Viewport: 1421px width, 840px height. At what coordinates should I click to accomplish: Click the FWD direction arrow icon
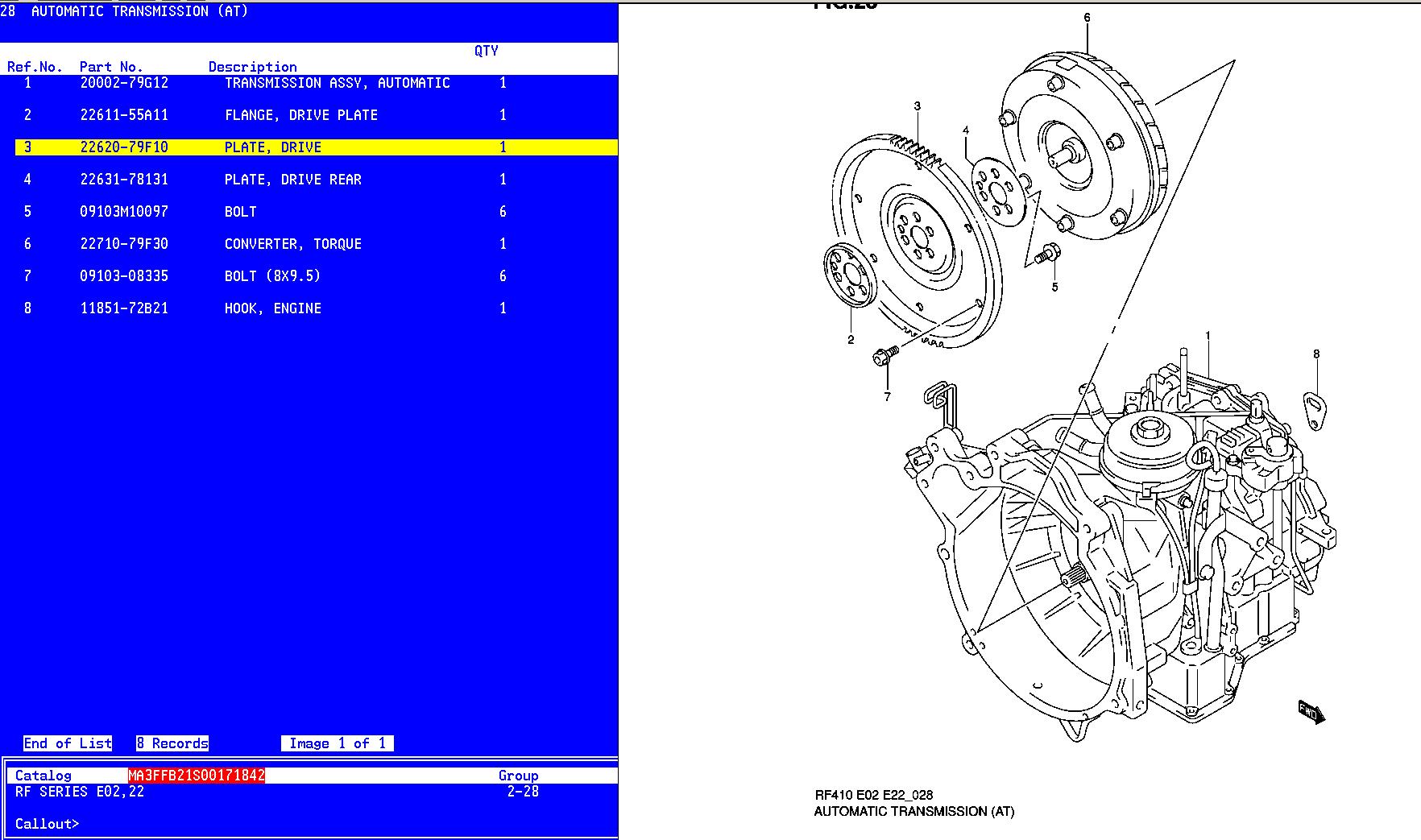(x=1311, y=712)
